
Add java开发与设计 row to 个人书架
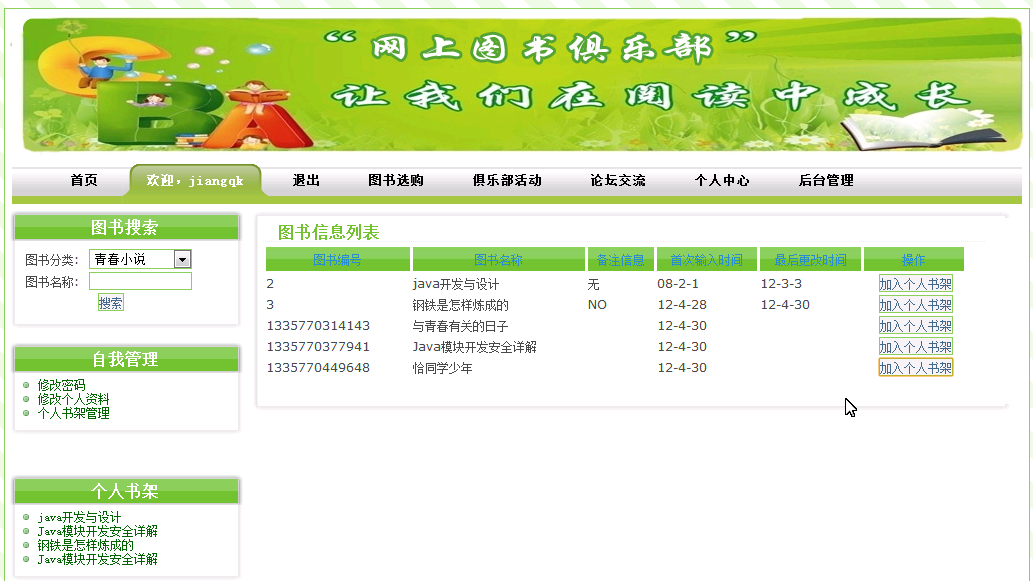[915, 284]
